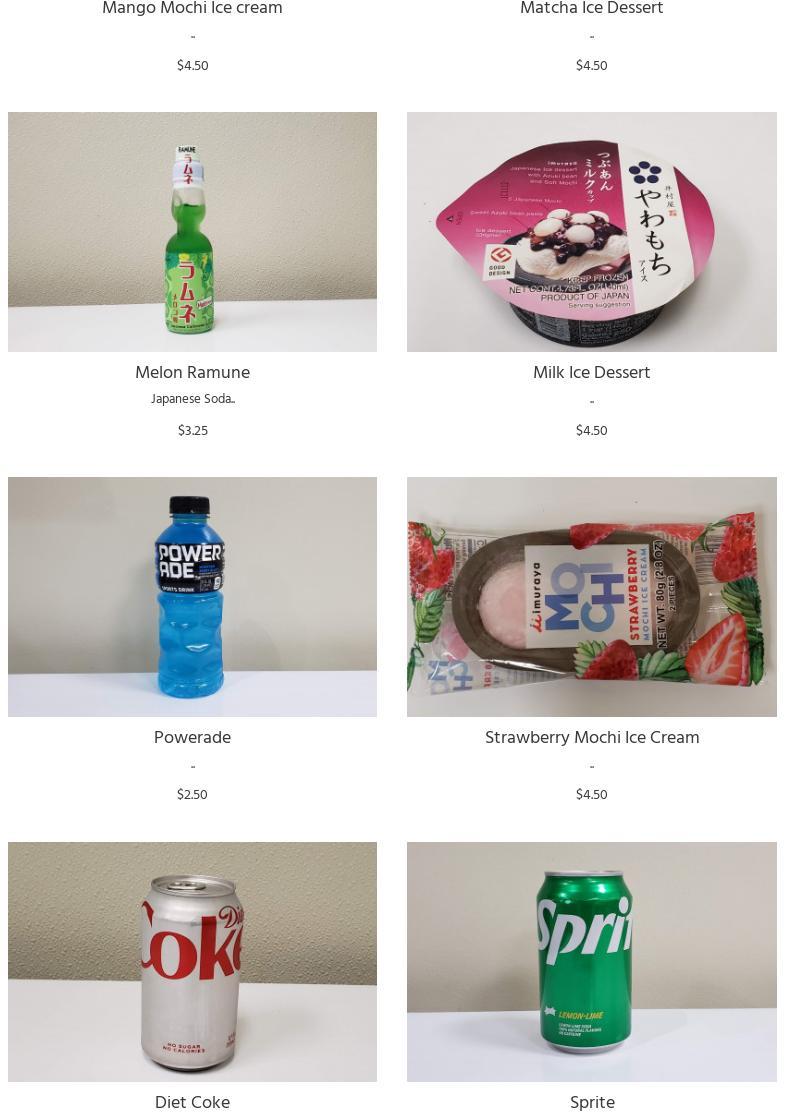Image resolution: width=785 pixels, height=1120 pixels.
Task: Click the $4.50 price under Milk Ice Dessert
Action: 591,430
